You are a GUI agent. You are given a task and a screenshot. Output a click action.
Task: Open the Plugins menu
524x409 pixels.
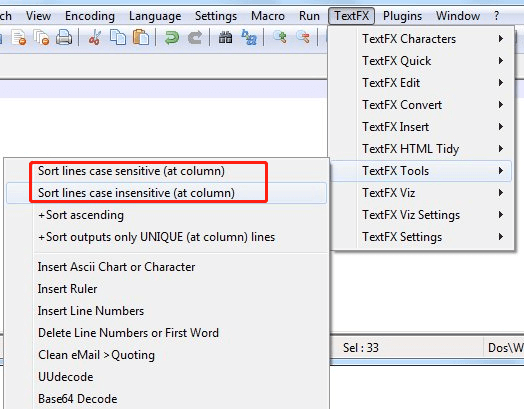coord(402,16)
